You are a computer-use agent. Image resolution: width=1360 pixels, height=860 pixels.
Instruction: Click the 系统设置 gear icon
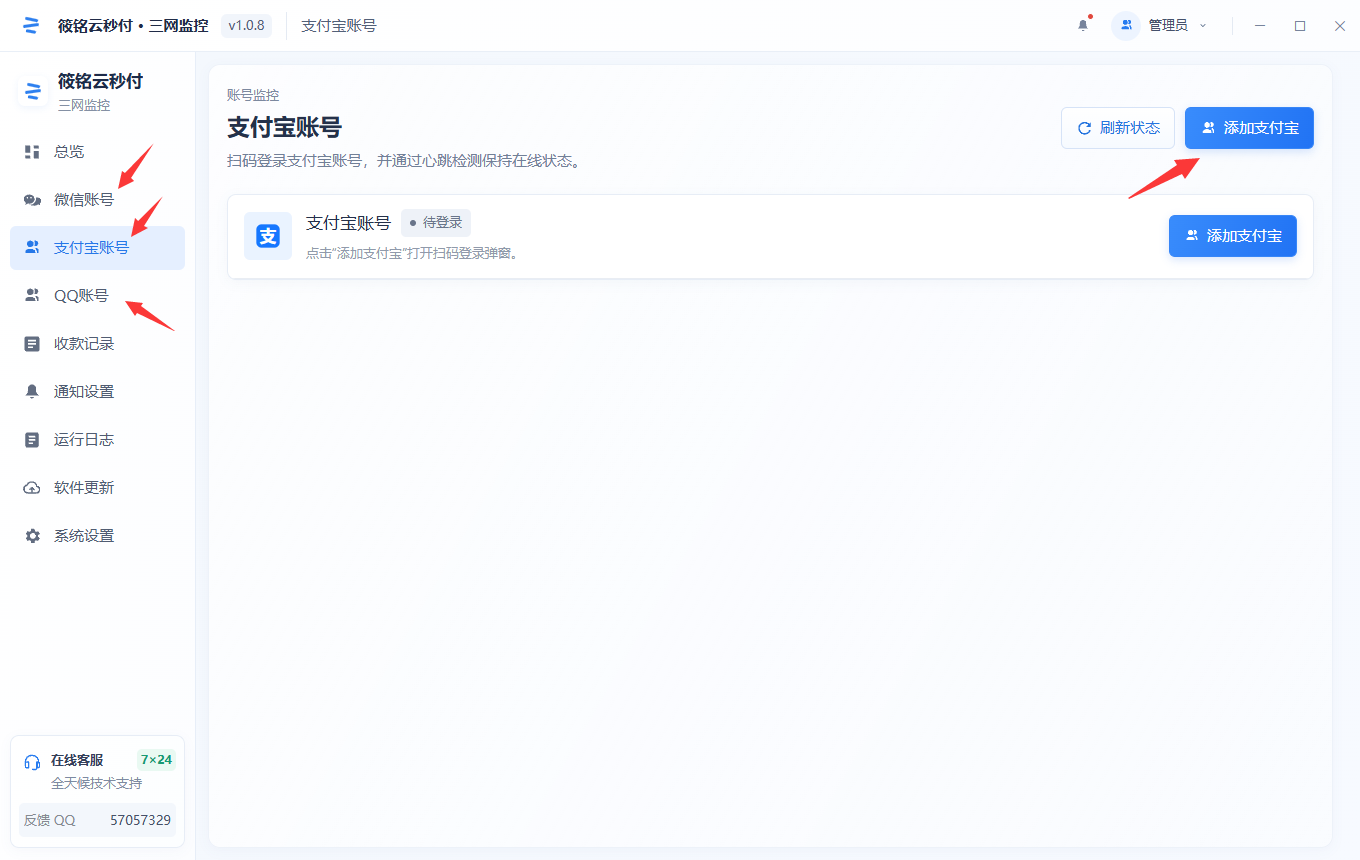pyautogui.click(x=32, y=536)
